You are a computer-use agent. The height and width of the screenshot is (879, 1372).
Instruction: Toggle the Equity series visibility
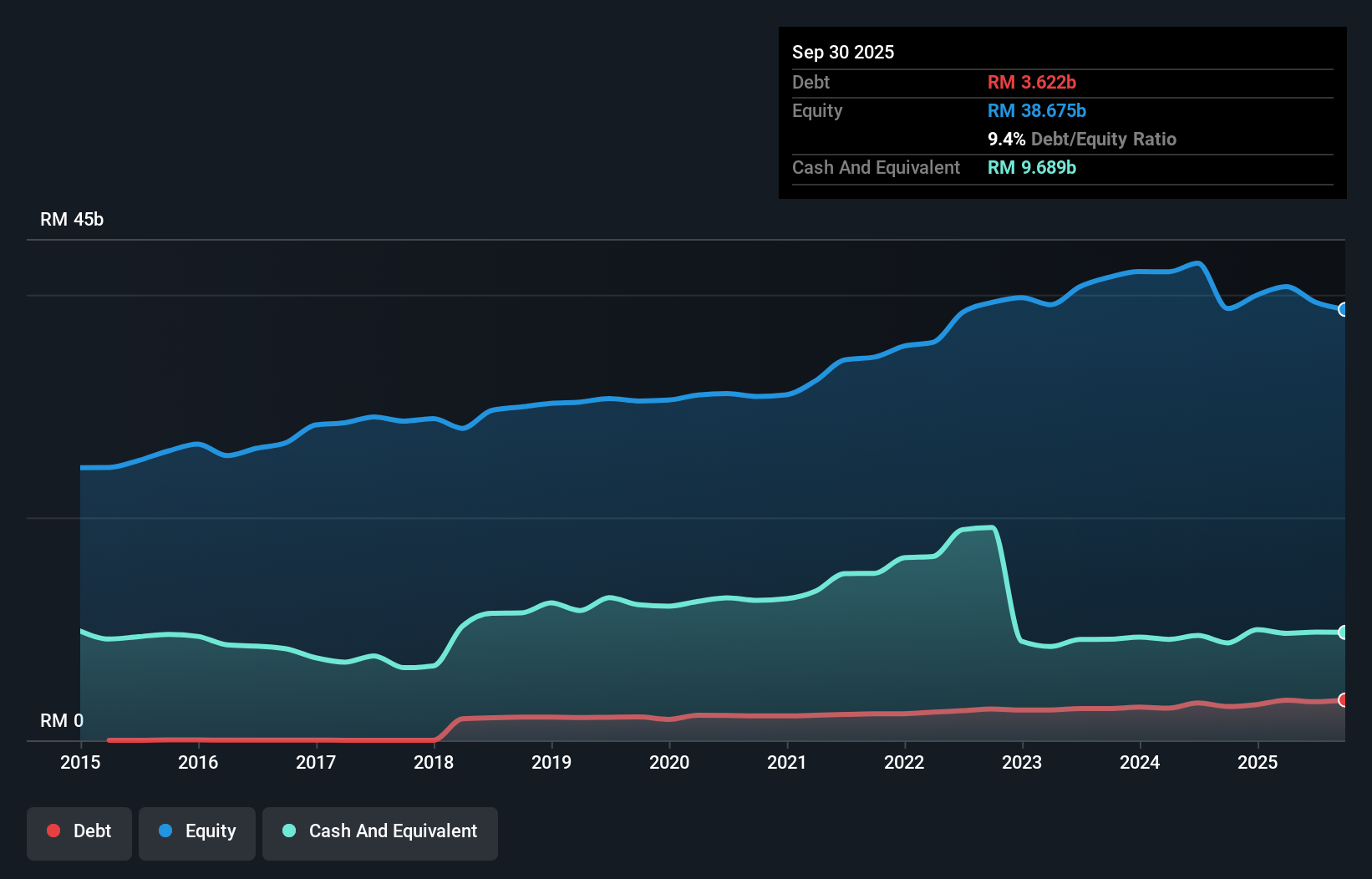pyautogui.click(x=197, y=833)
